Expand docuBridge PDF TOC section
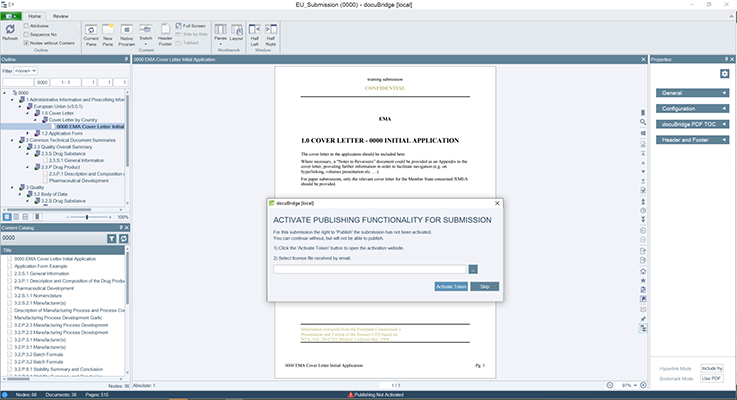Screen dimensions: 737x400 (692, 124)
